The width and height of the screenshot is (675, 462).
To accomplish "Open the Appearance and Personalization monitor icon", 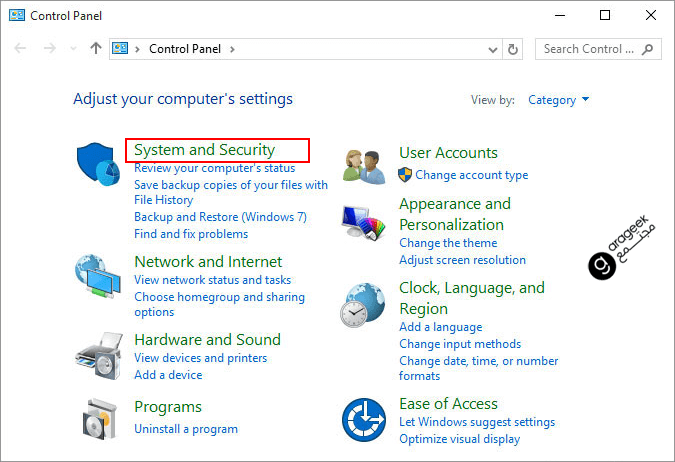I will pyautogui.click(x=364, y=223).
